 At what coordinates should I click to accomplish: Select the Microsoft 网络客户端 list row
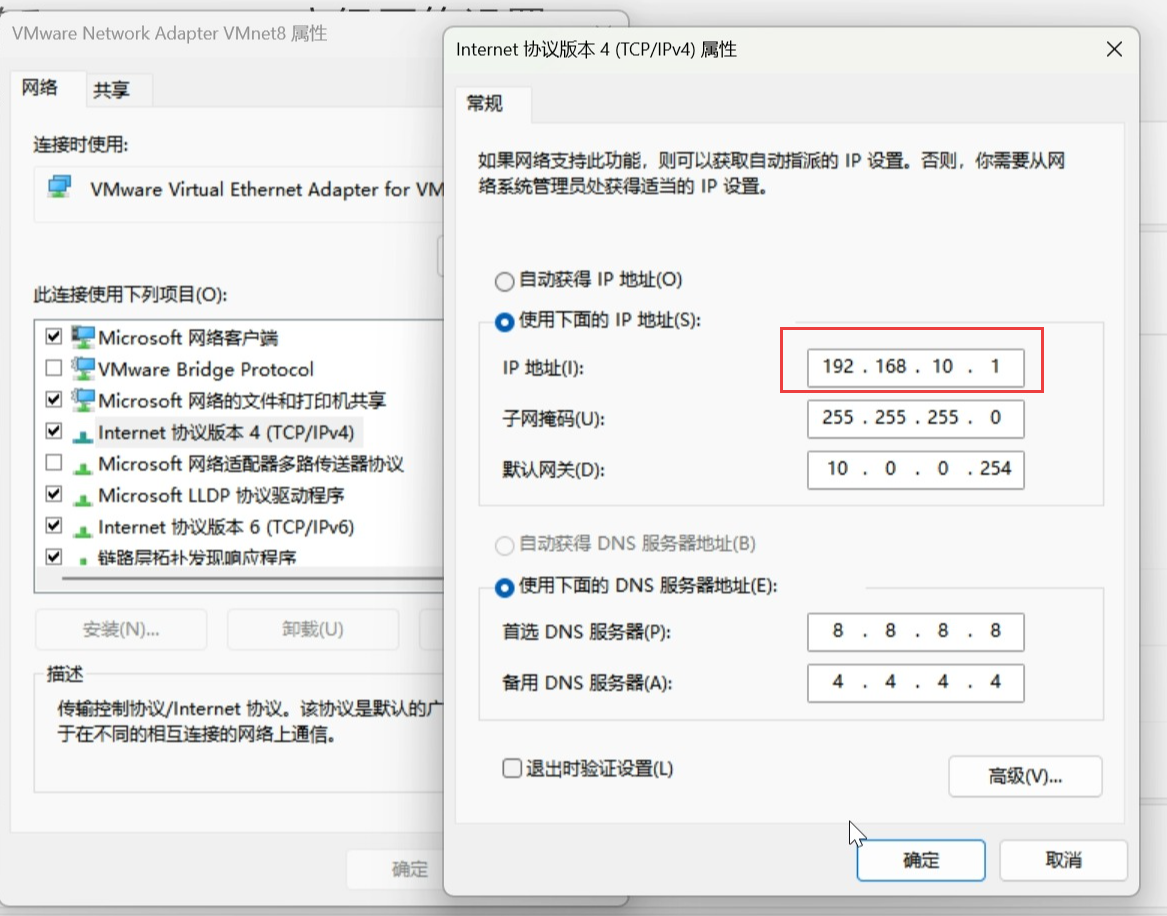[188, 338]
